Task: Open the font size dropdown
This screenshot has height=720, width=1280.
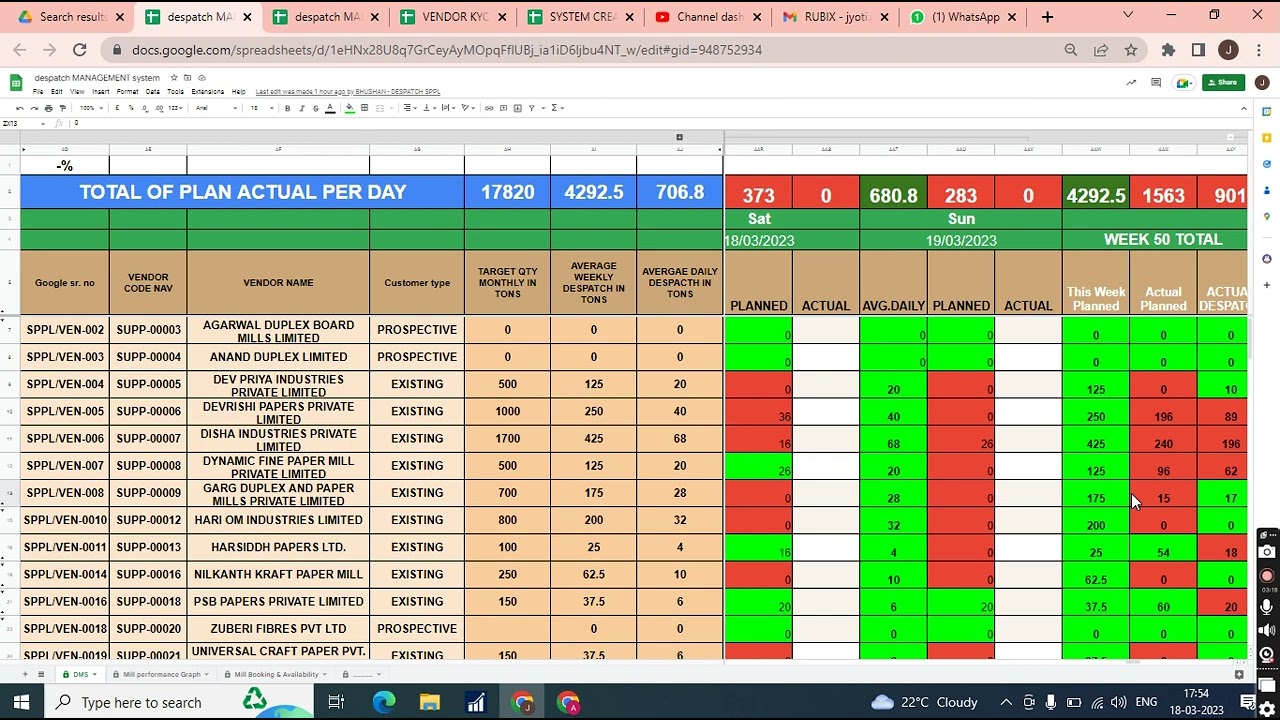Action: click(x=262, y=108)
